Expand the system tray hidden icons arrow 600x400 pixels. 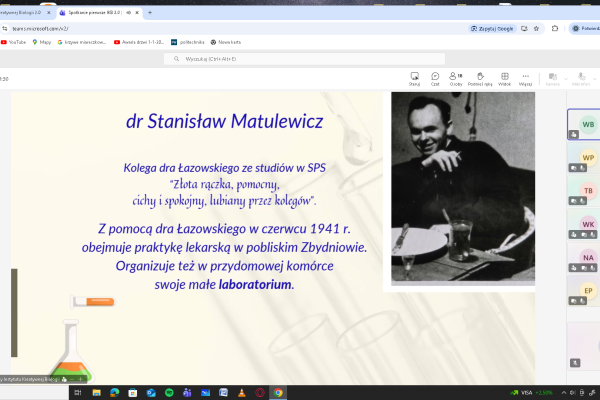point(564,393)
